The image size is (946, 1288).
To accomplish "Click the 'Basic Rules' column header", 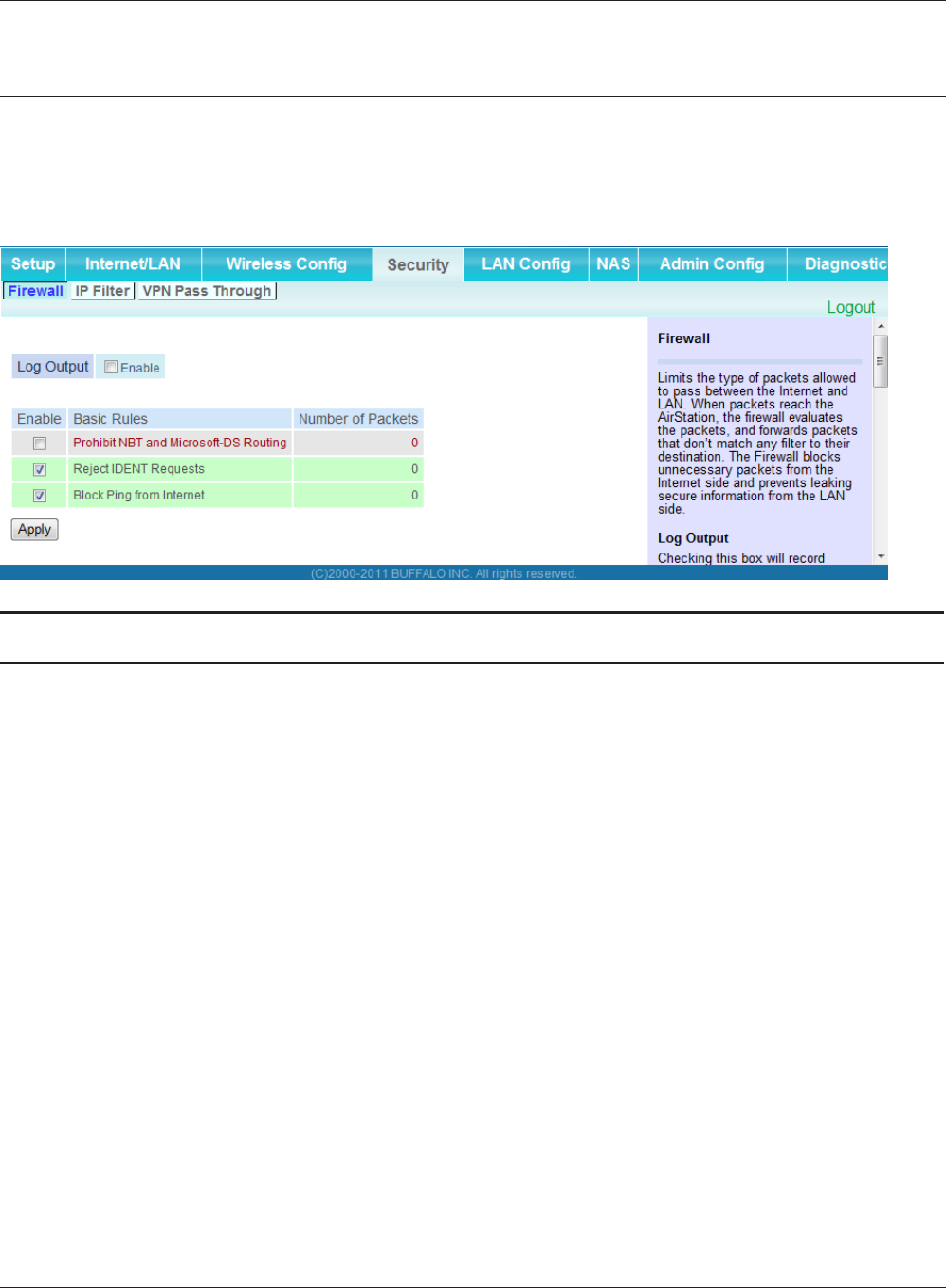I will pyautogui.click(x=180, y=419).
